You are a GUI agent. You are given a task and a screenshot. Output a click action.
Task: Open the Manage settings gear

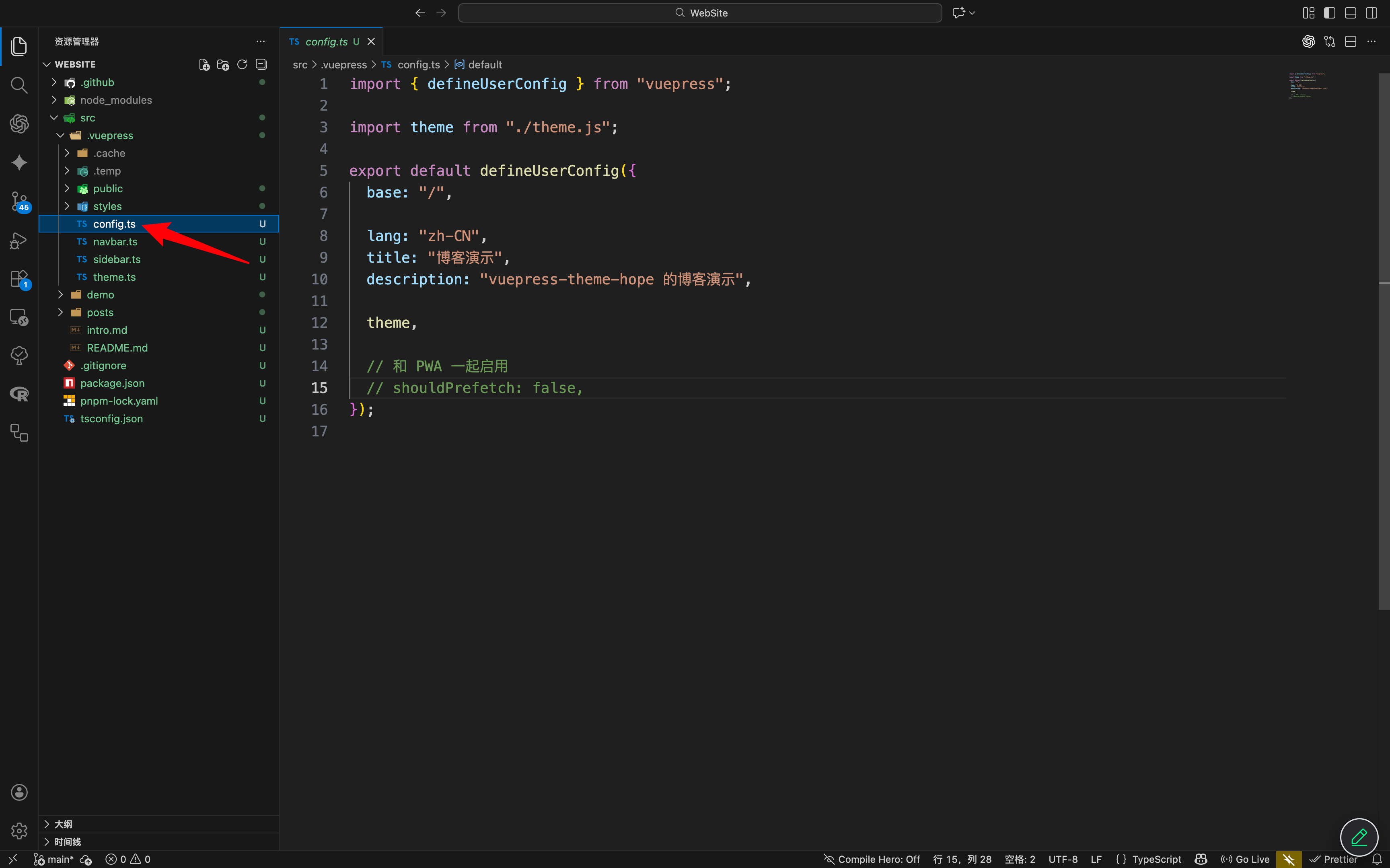(19, 830)
